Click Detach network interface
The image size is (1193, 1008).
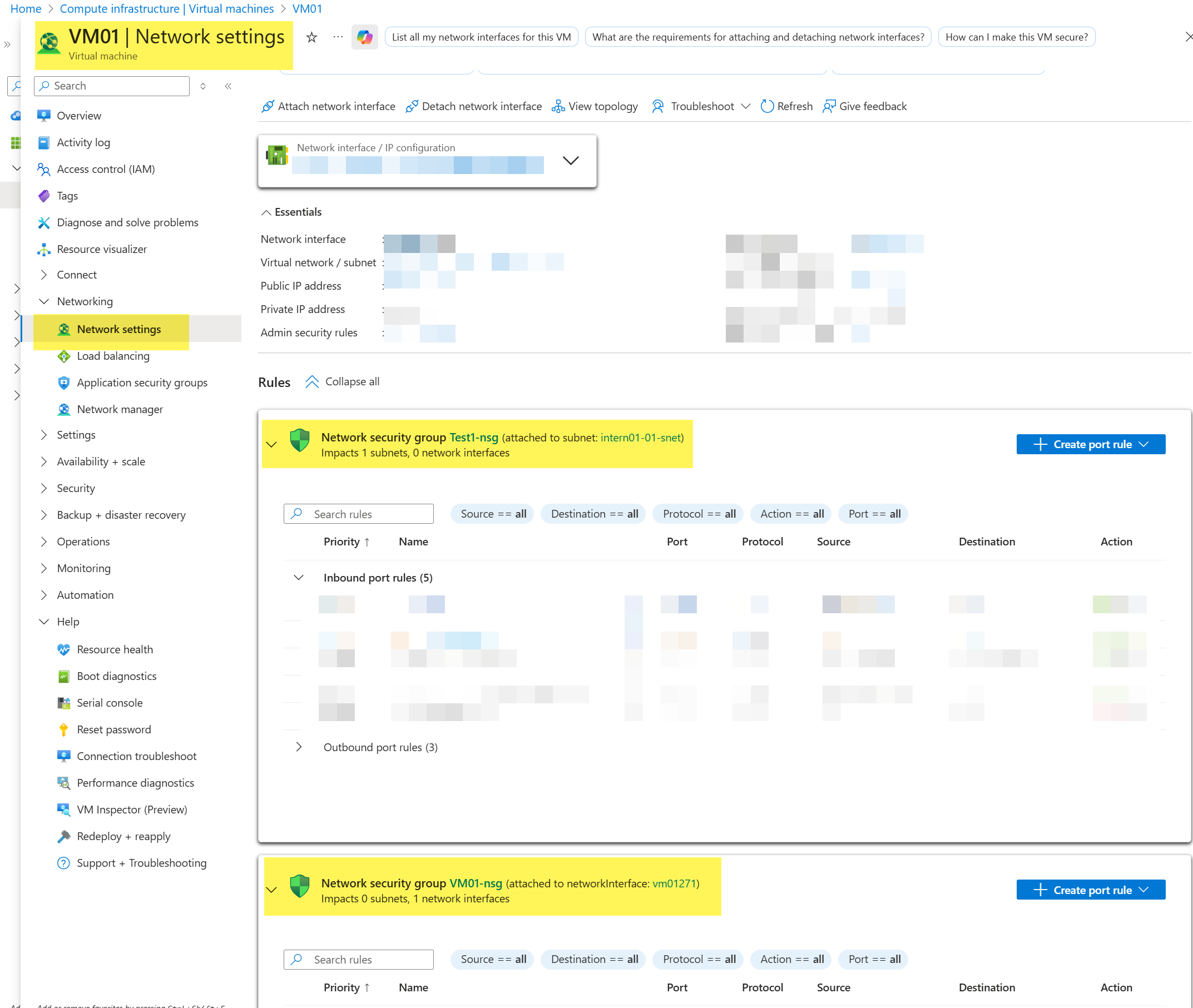[473, 106]
